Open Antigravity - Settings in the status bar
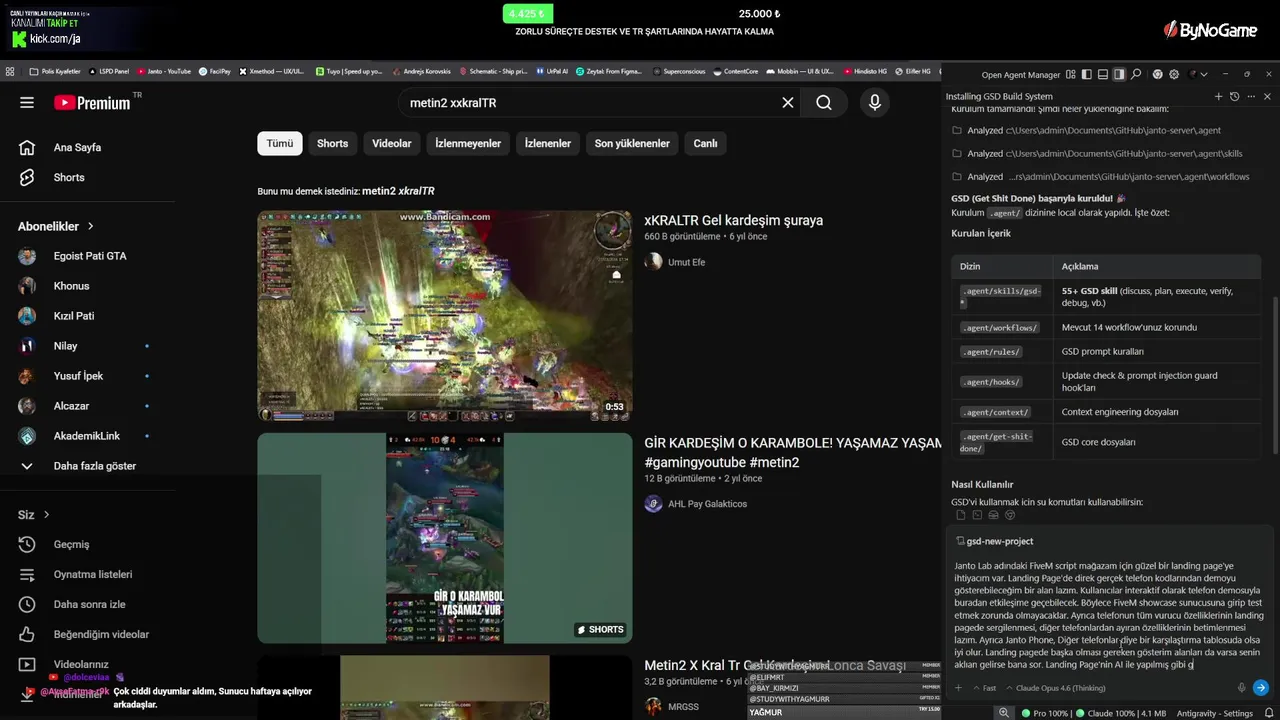 1215,712
